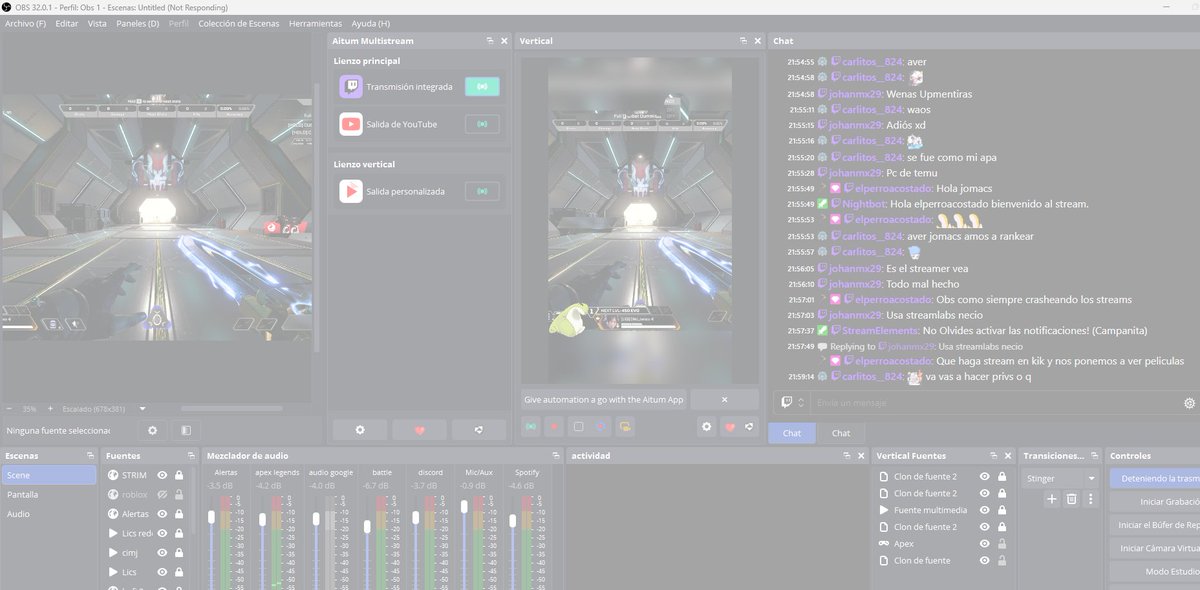The image size is (1200, 590).
Task: Toggle Salida de YouTube output
Action: coord(482,124)
